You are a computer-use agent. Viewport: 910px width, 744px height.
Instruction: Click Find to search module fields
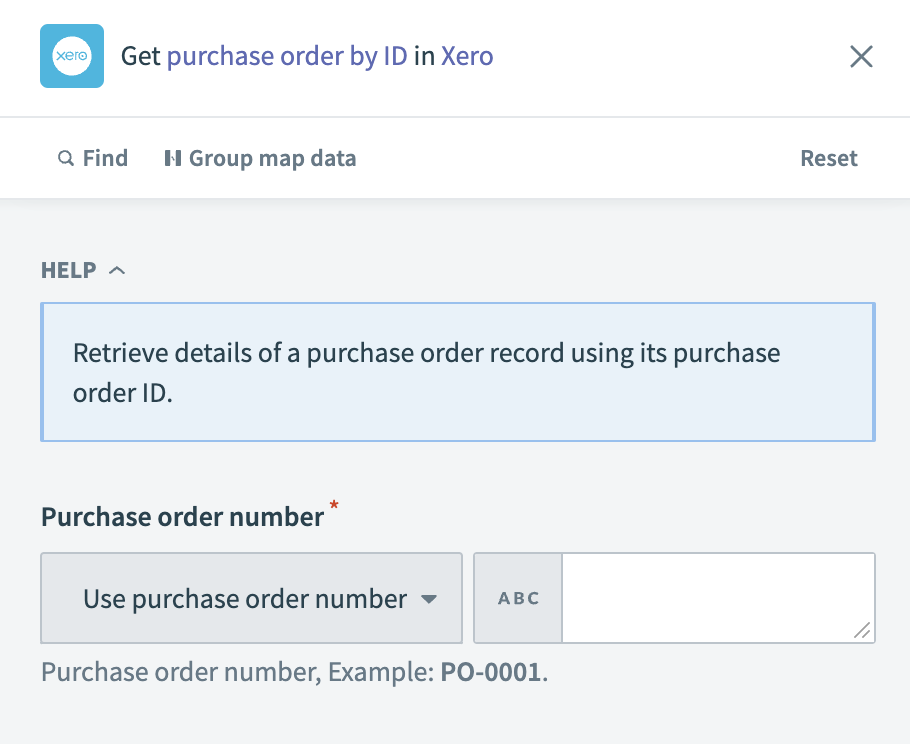[93, 158]
